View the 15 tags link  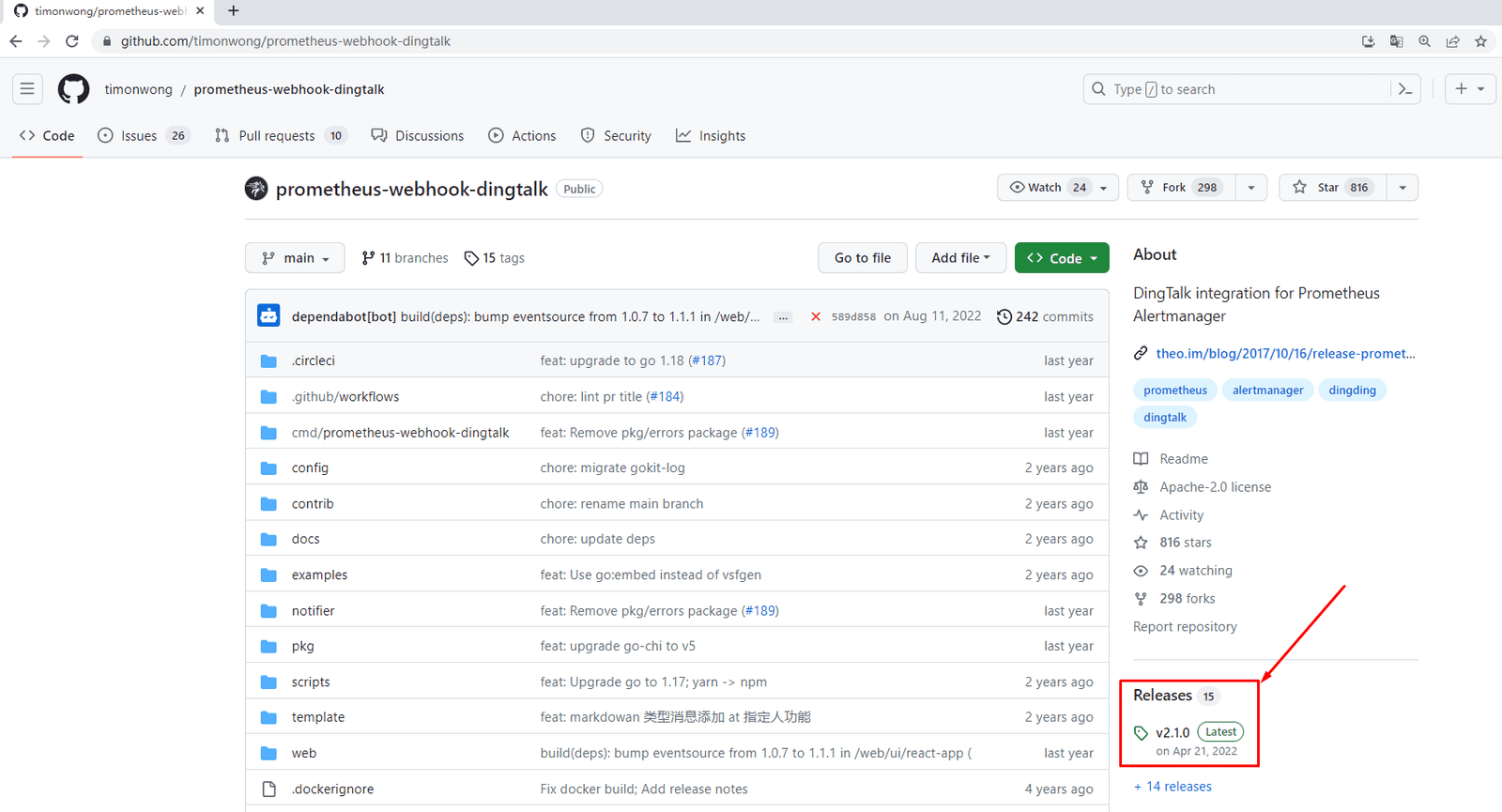495,258
